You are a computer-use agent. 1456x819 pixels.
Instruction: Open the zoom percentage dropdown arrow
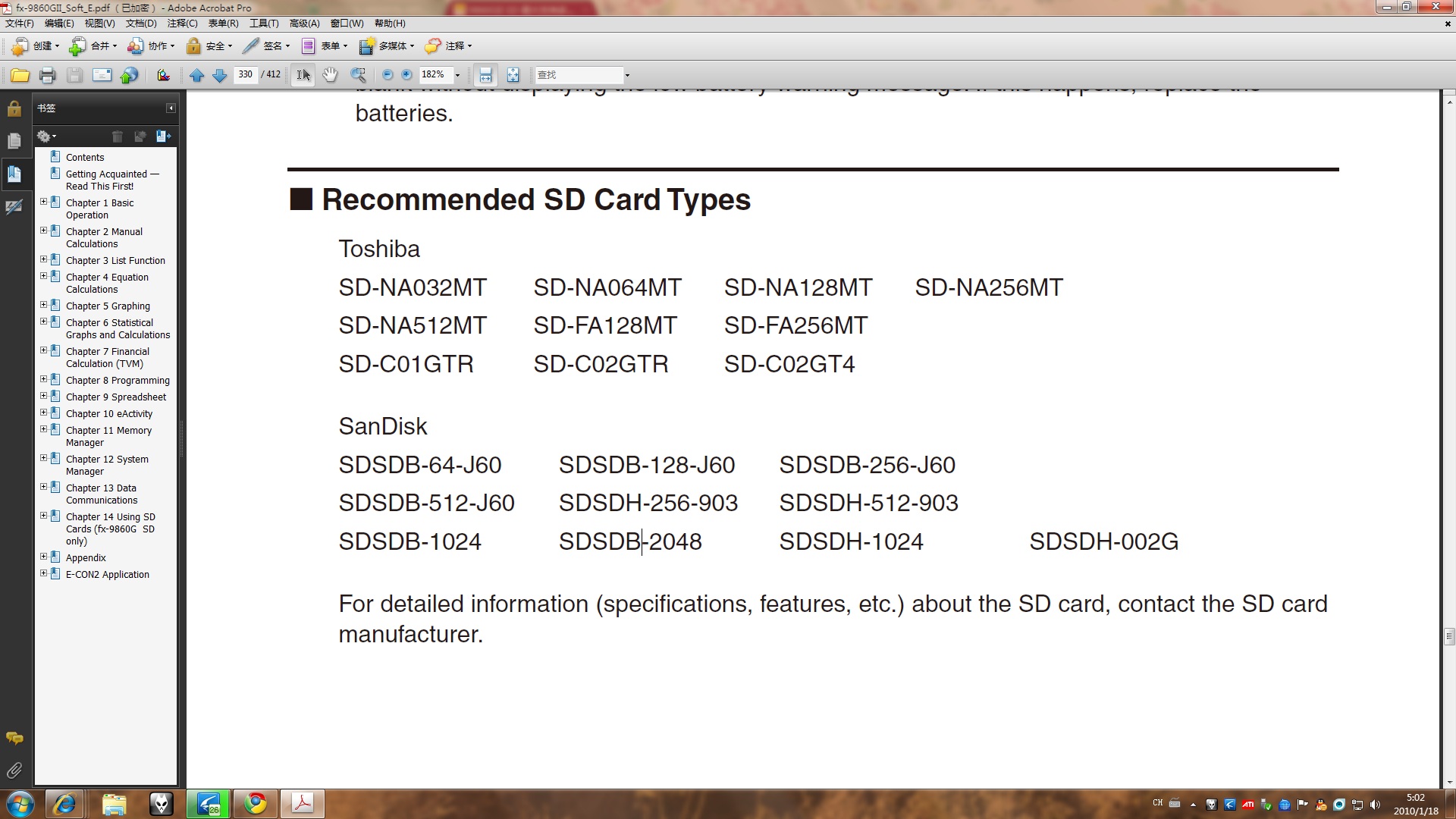pyautogui.click(x=457, y=75)
